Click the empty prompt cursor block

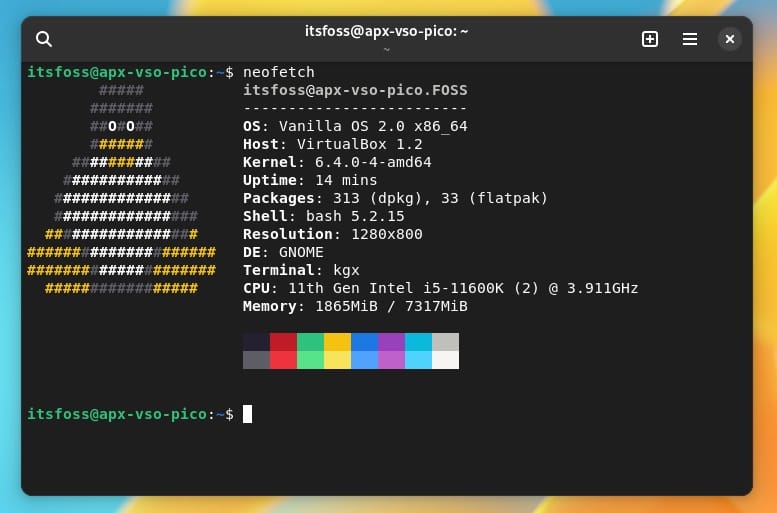pos(247,414)
